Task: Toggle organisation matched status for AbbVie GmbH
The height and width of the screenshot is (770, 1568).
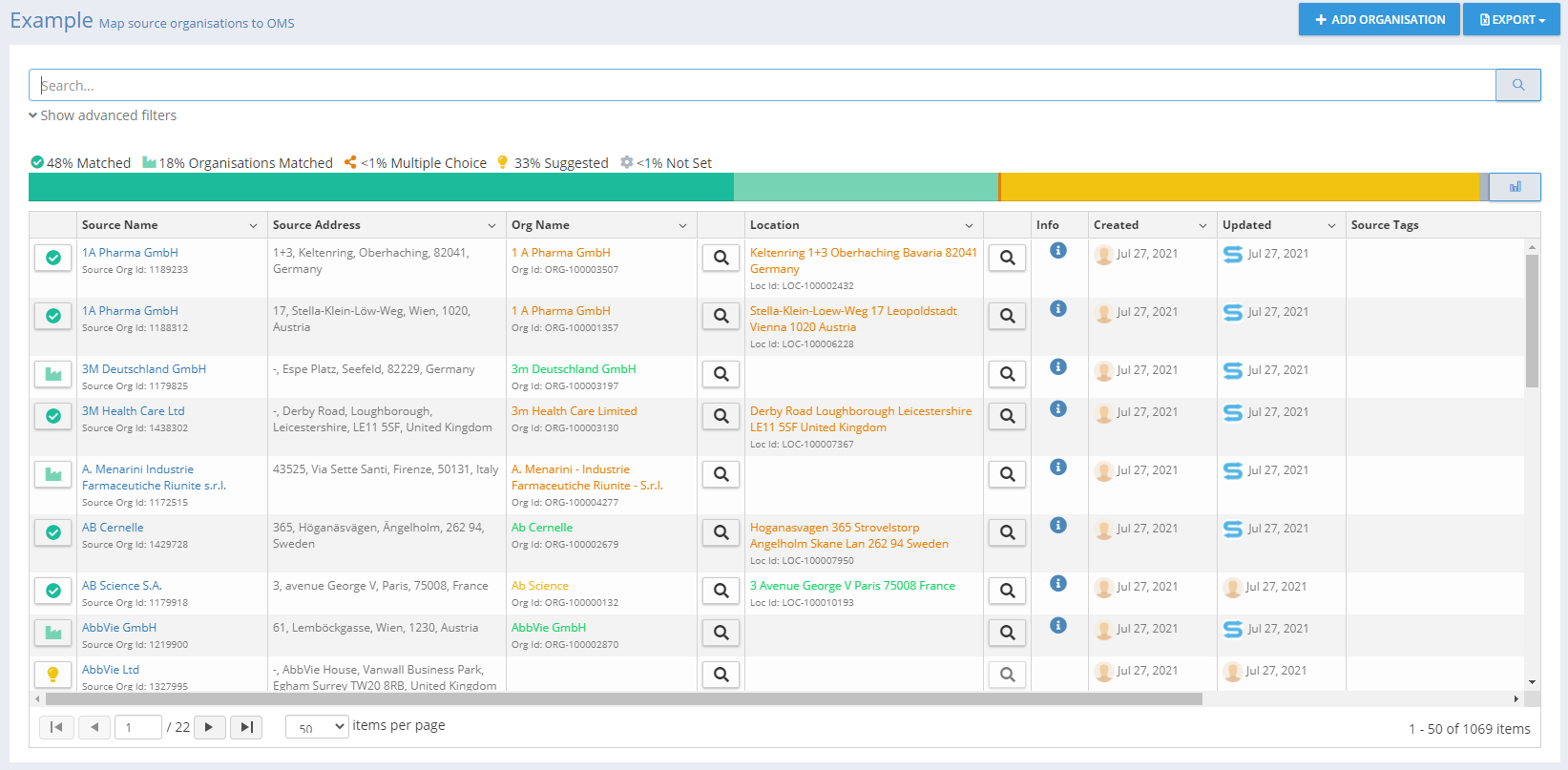Action: 53,633
